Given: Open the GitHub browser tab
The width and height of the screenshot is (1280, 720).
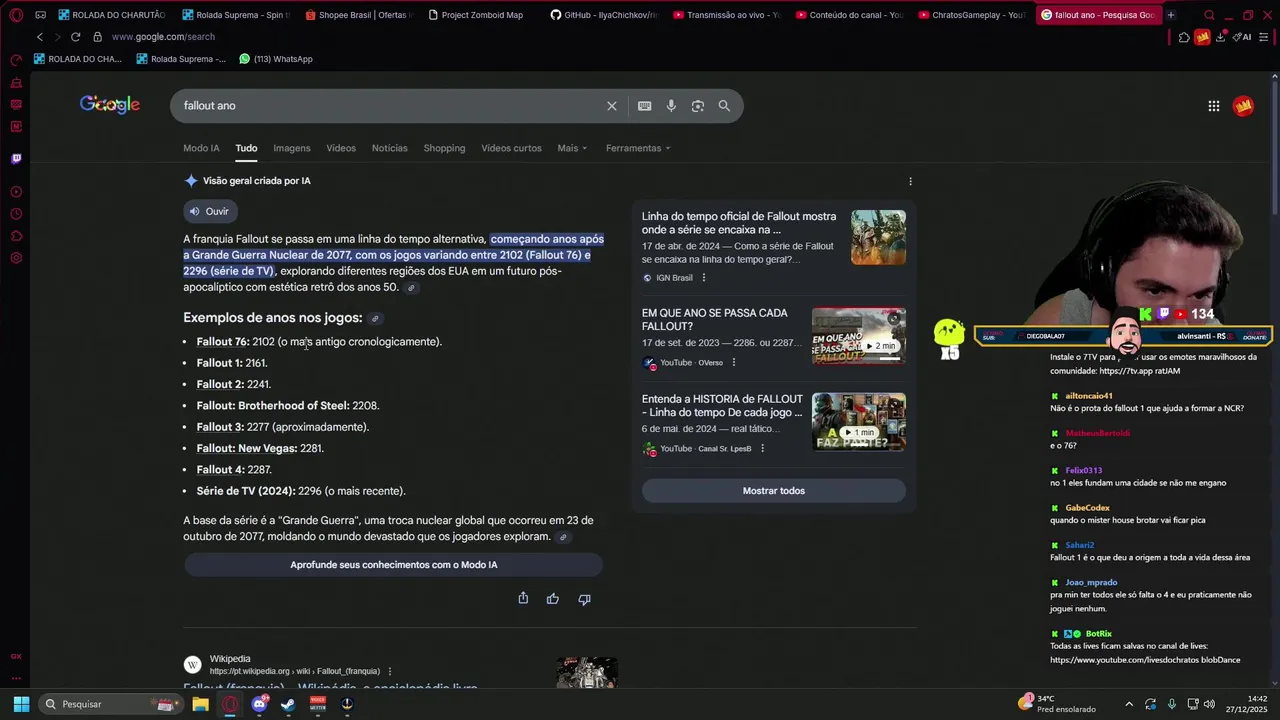Looking at the screenshot, I should pyautogui.click(x=602, y=15).
